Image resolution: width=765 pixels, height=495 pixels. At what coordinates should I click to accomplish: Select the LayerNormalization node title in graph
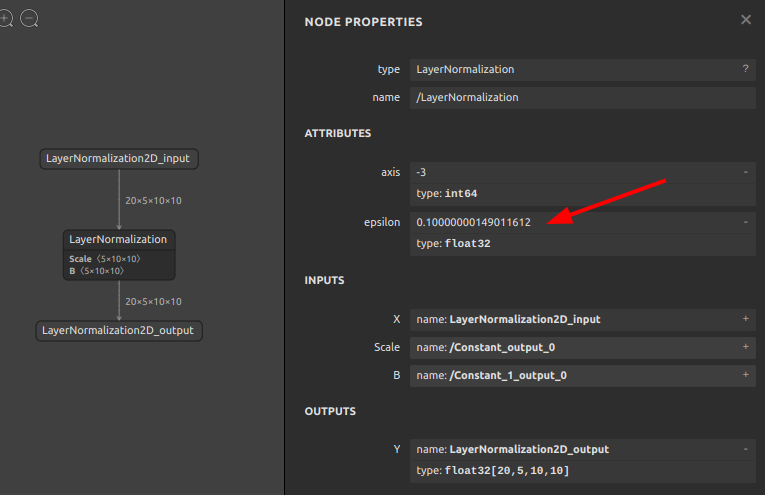(x=118, y=239)
